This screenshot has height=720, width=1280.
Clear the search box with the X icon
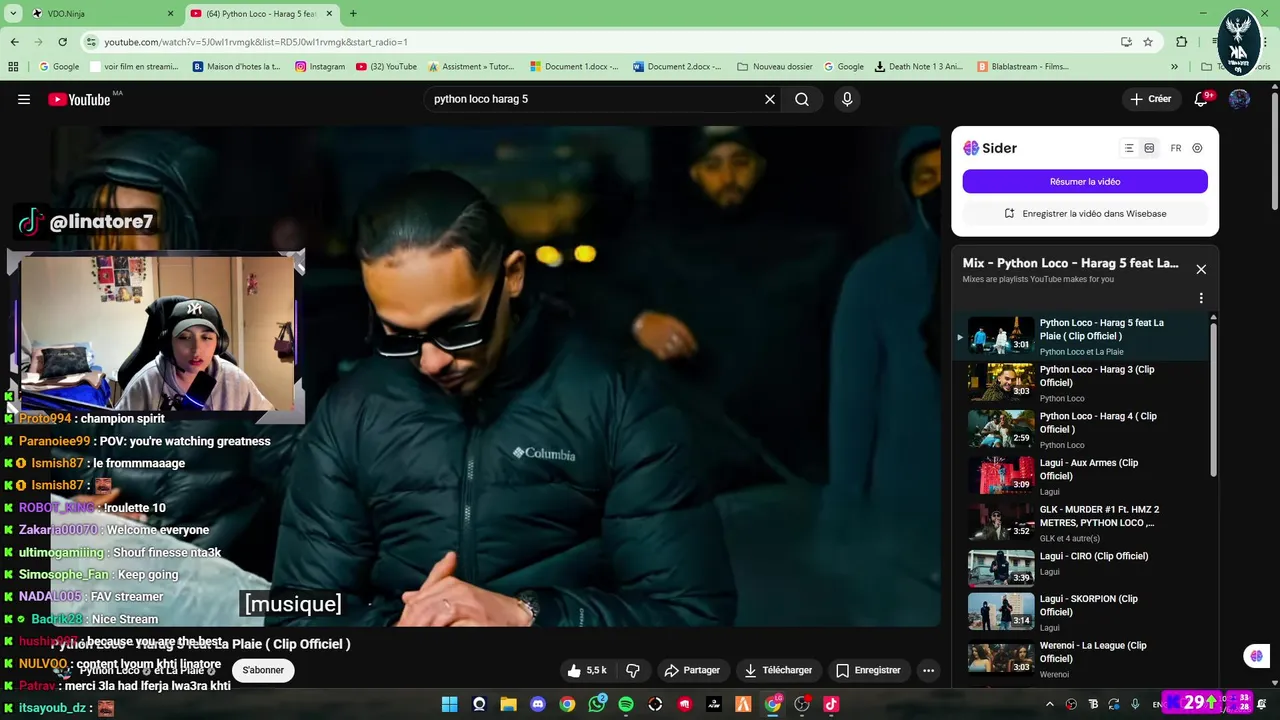(x=770, y=99)
